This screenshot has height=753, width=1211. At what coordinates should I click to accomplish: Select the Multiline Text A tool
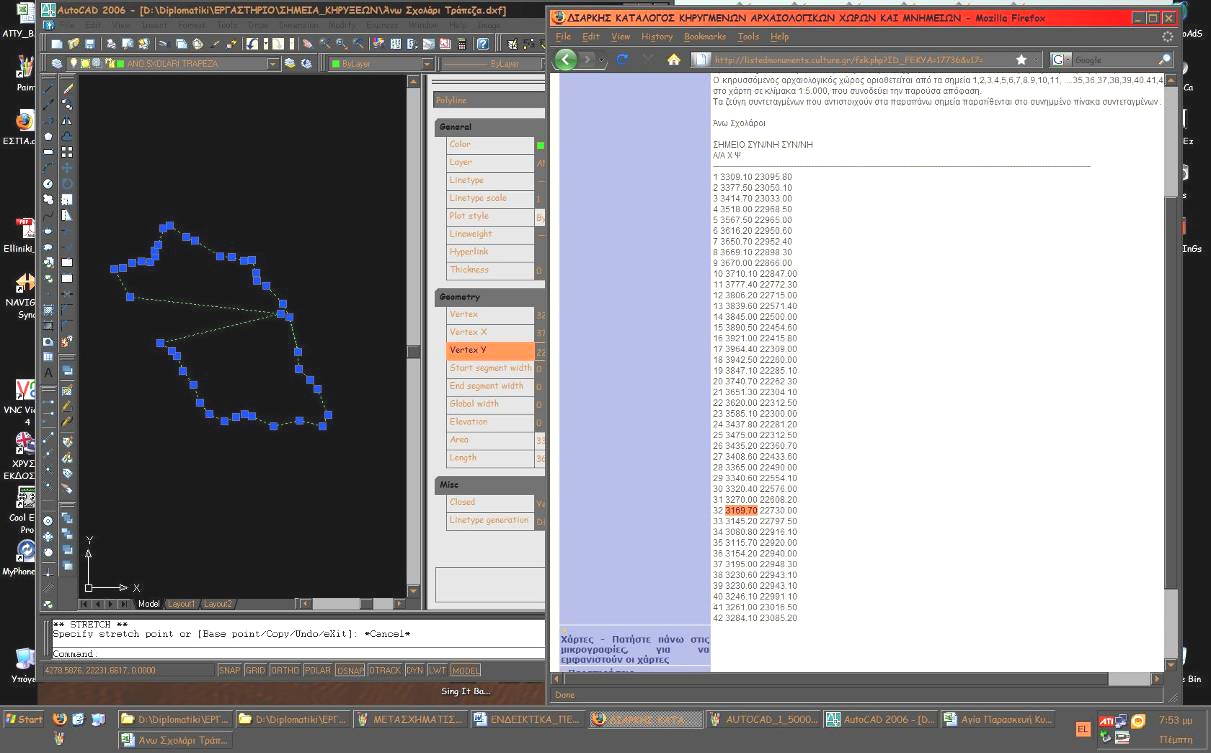click(x=48, y=372)
